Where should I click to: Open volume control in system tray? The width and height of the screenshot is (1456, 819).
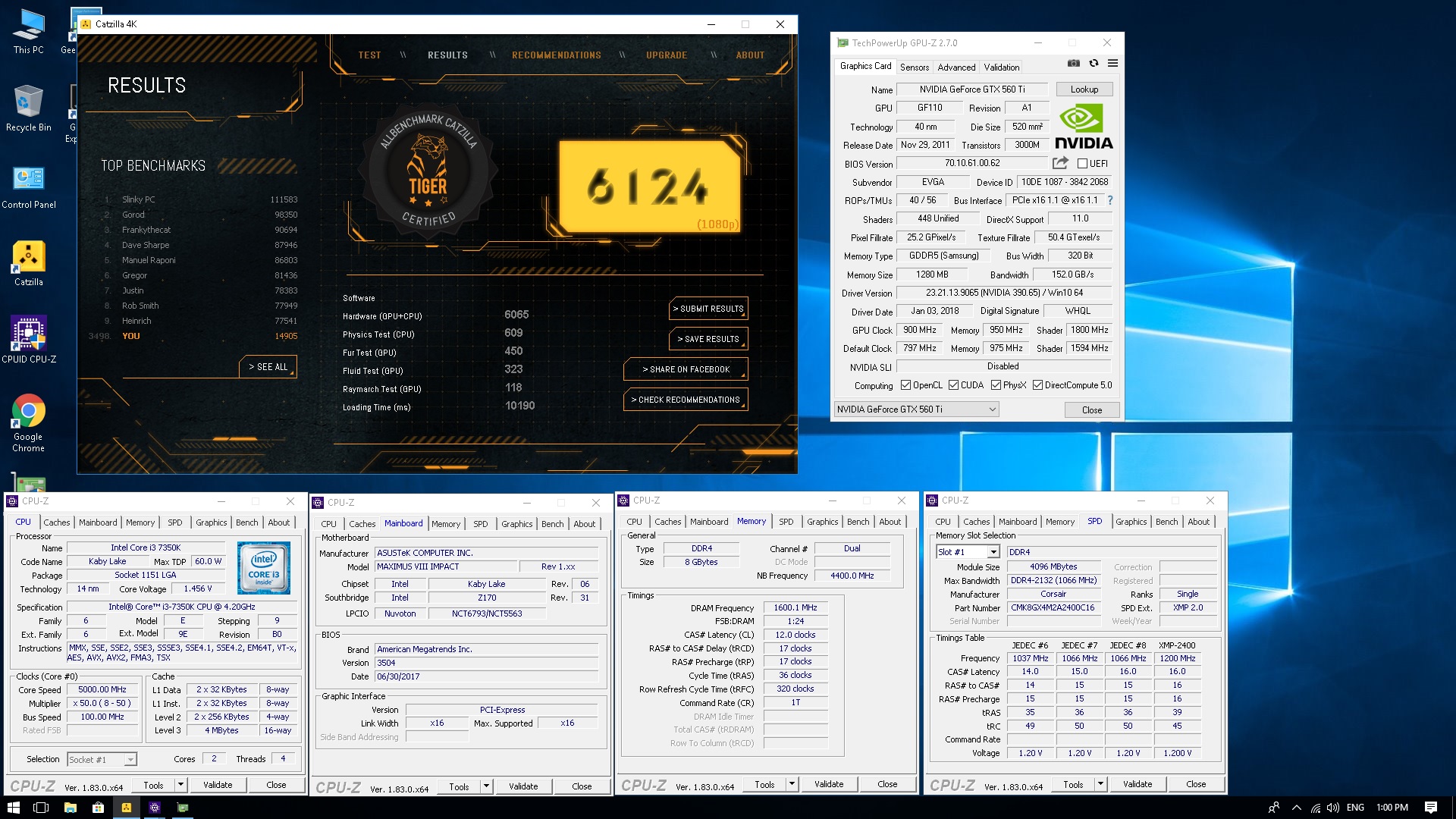tap(1332, 808)
